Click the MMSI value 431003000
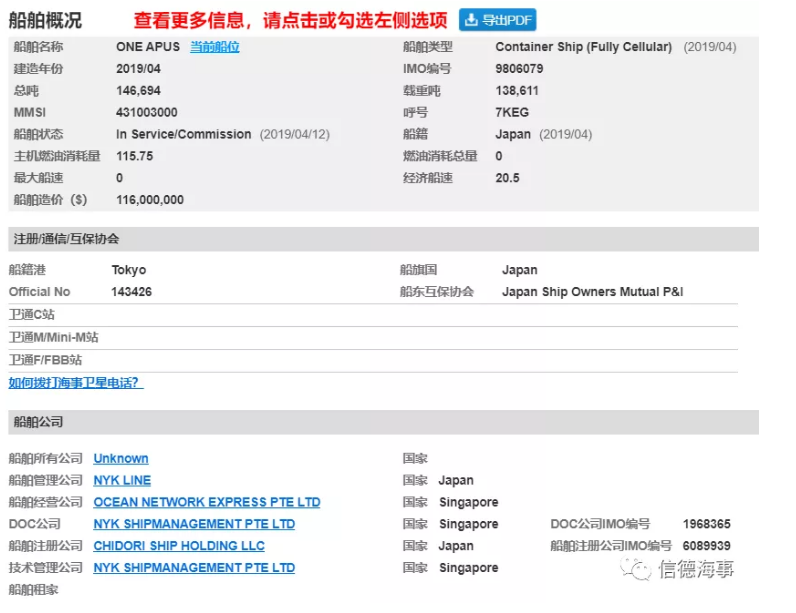 point(147,113)
